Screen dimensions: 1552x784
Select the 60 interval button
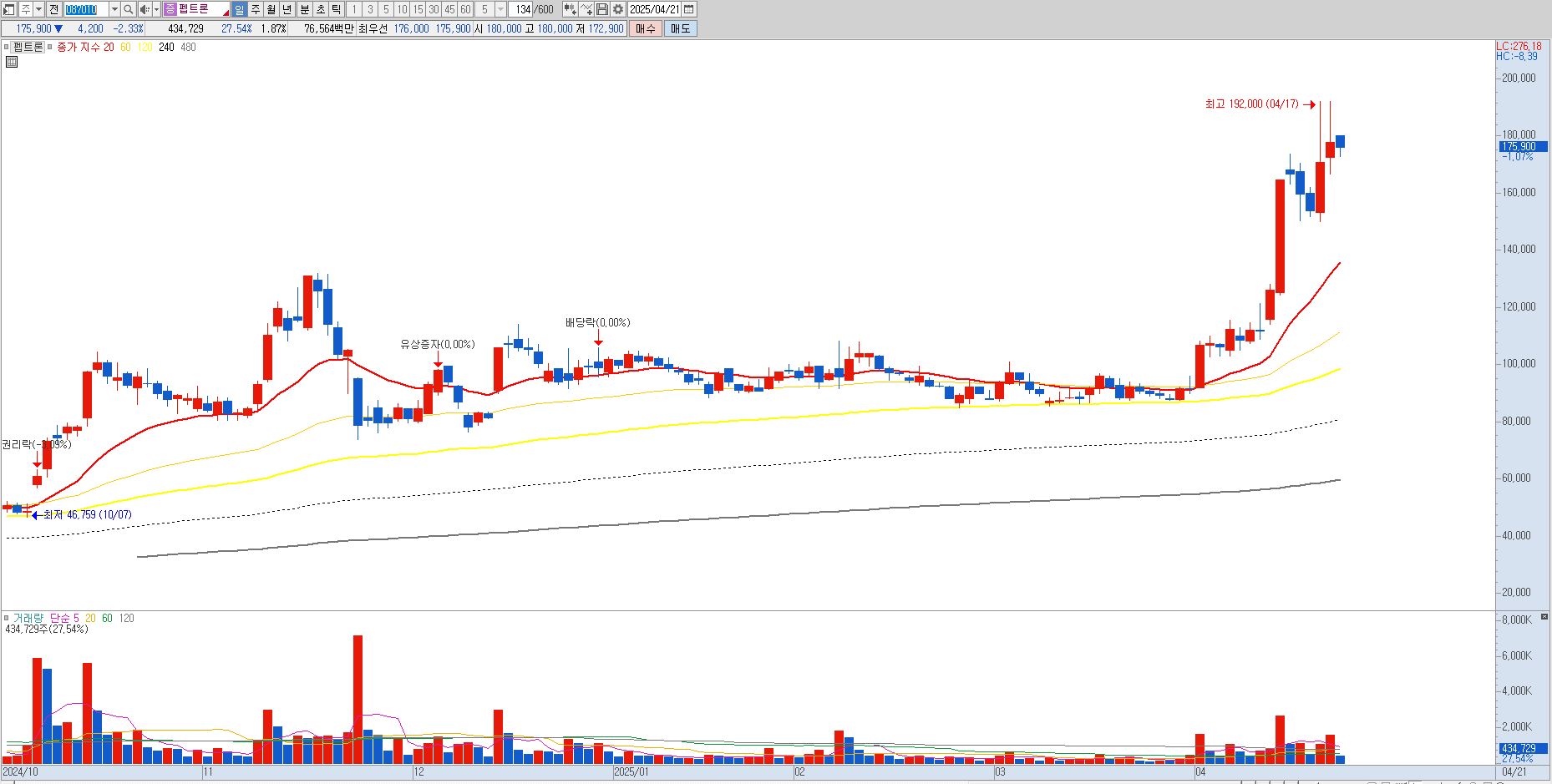465,9
